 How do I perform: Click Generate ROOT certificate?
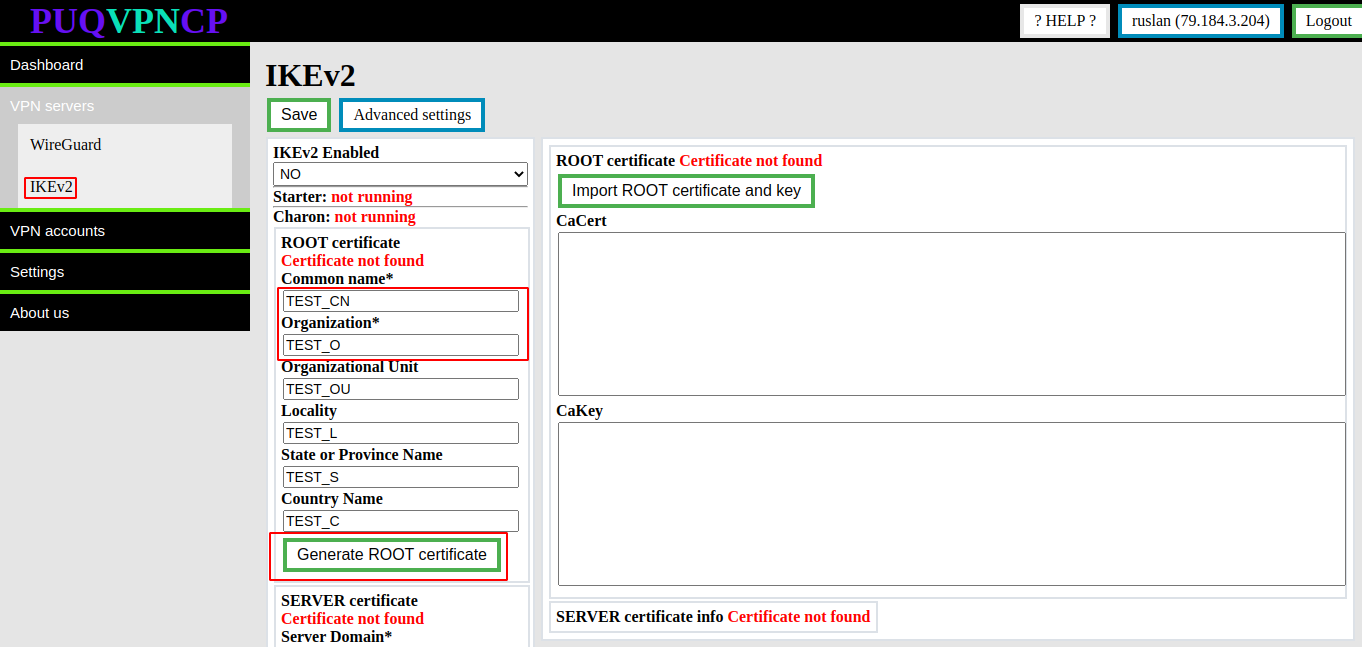tap(392, 555)
